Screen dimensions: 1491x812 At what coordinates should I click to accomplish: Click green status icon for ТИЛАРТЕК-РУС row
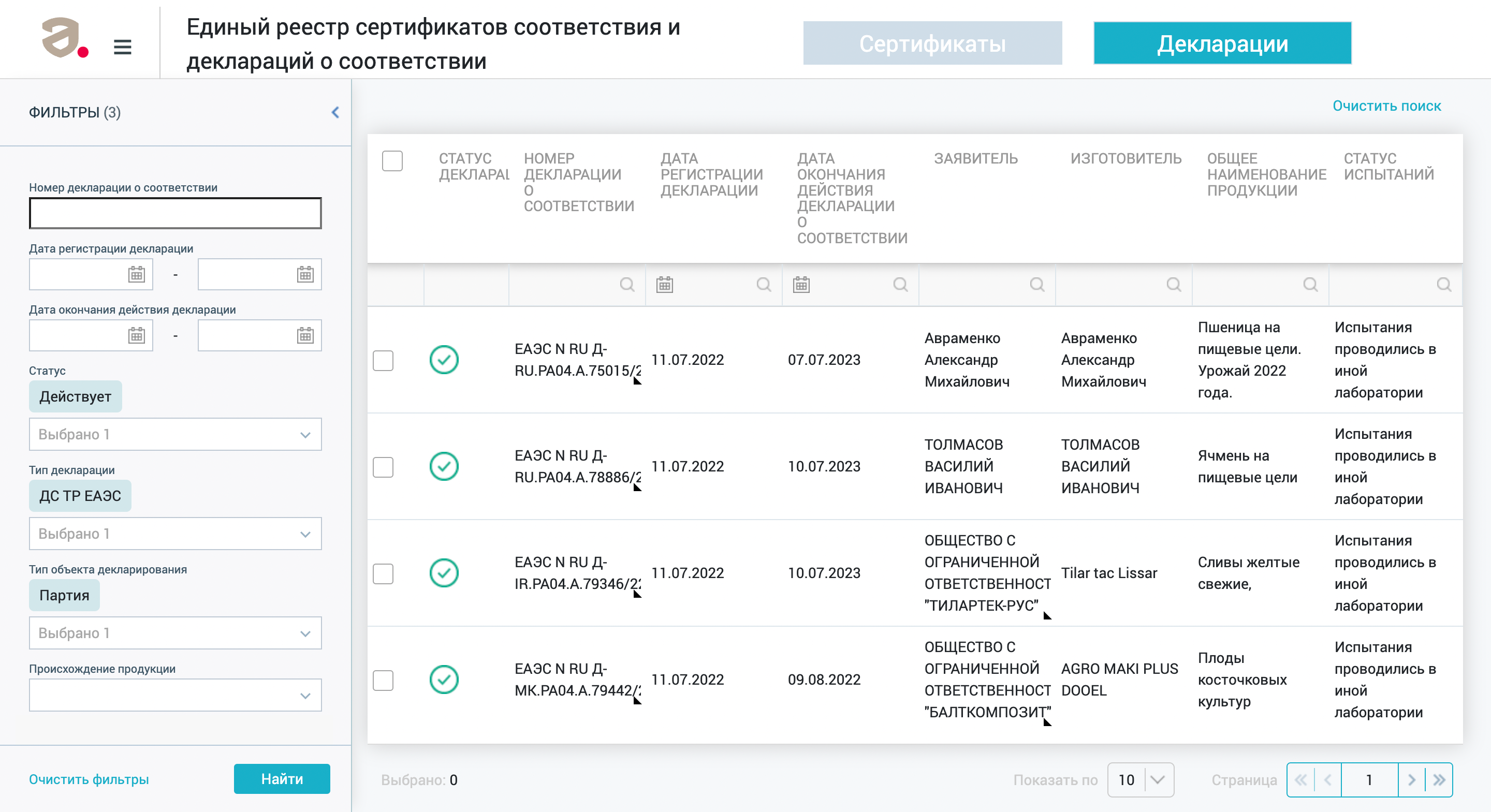coord(444,572)
